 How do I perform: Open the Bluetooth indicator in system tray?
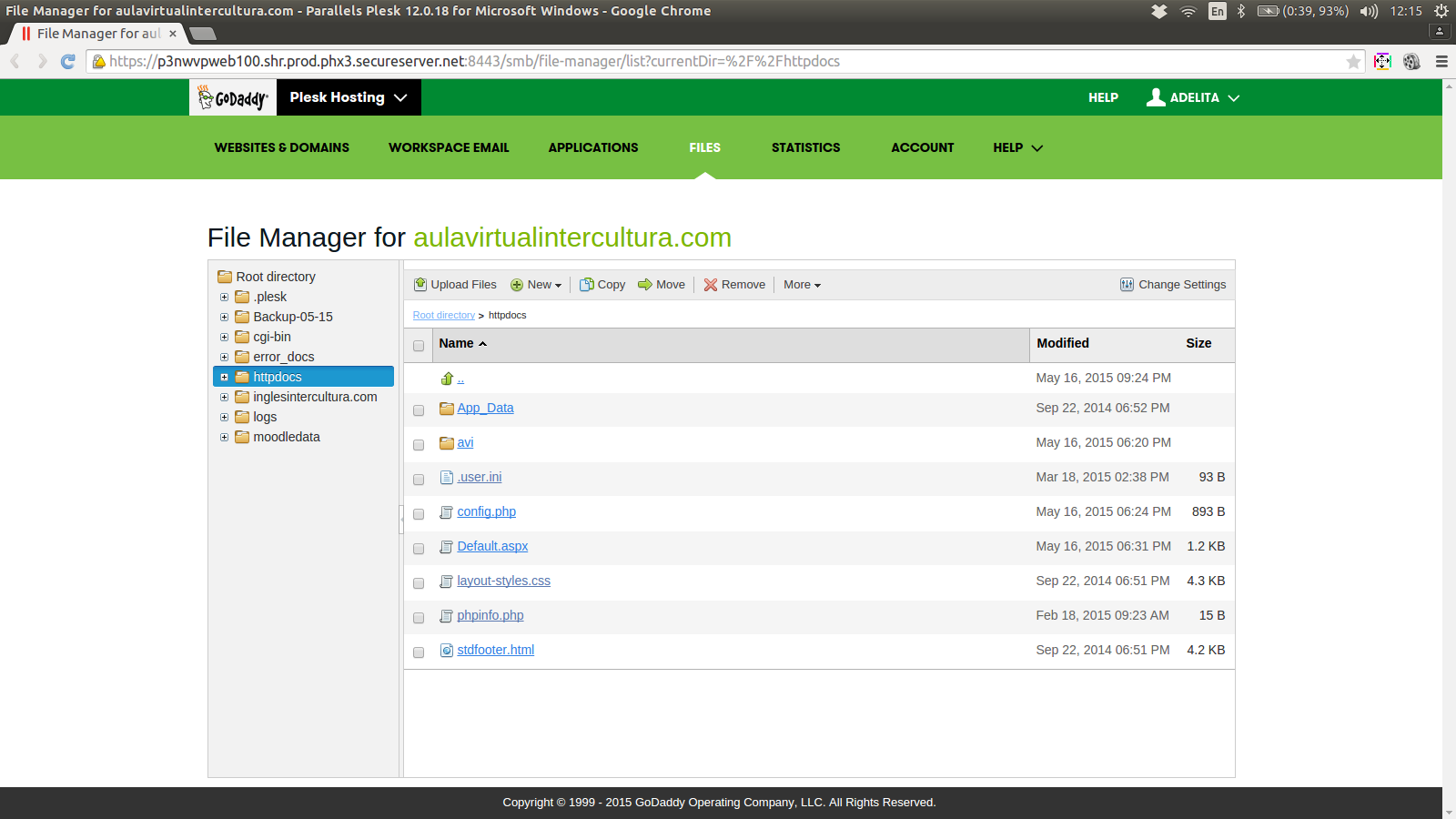tap(1241, 11)
